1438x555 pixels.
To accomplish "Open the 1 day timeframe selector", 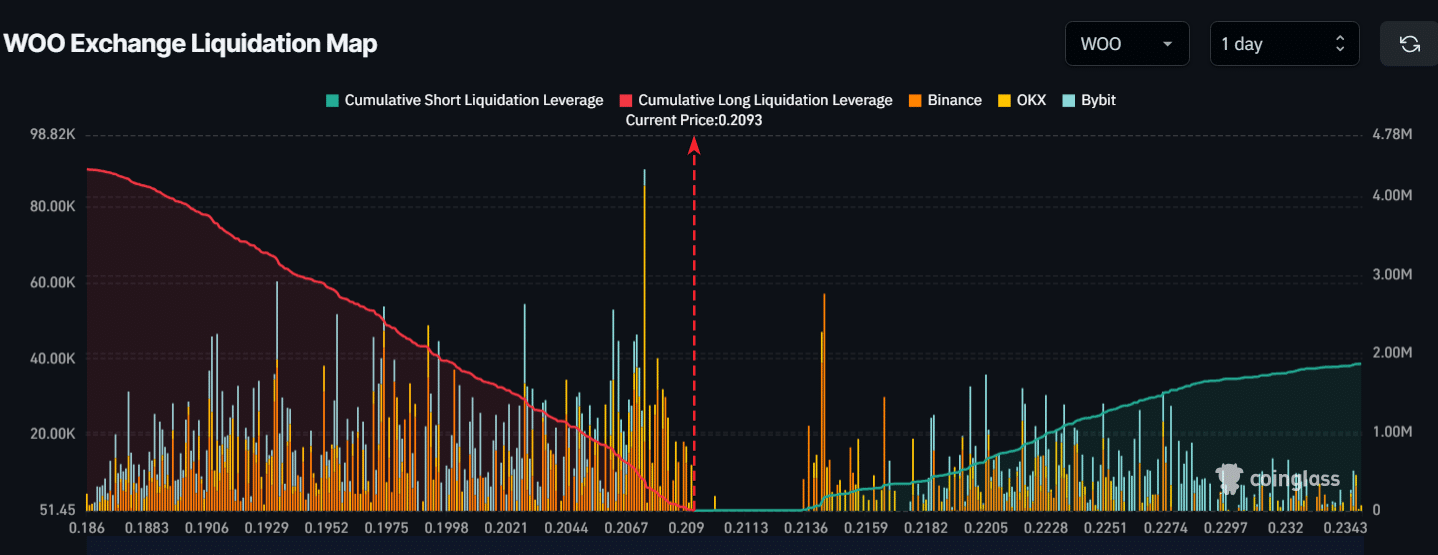I will point(1284,44).
